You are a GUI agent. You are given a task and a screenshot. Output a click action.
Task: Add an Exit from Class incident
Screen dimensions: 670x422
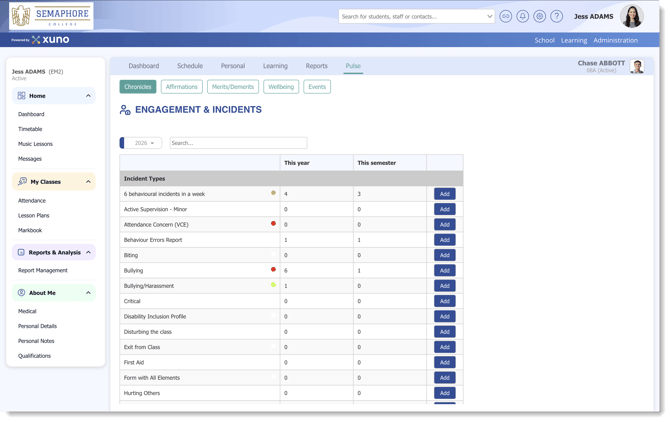445,347
